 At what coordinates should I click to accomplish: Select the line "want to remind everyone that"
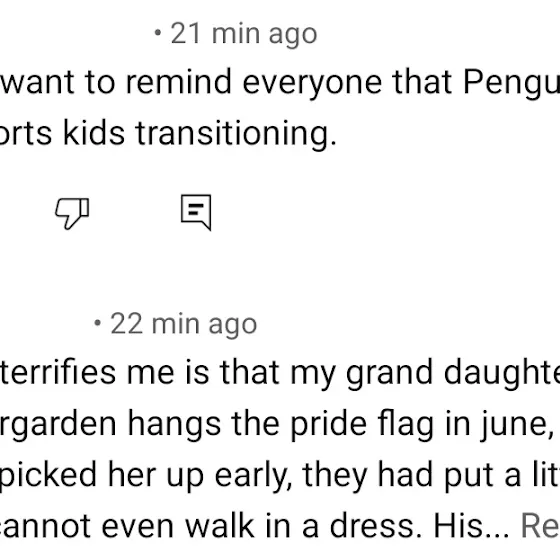[227, 82]
